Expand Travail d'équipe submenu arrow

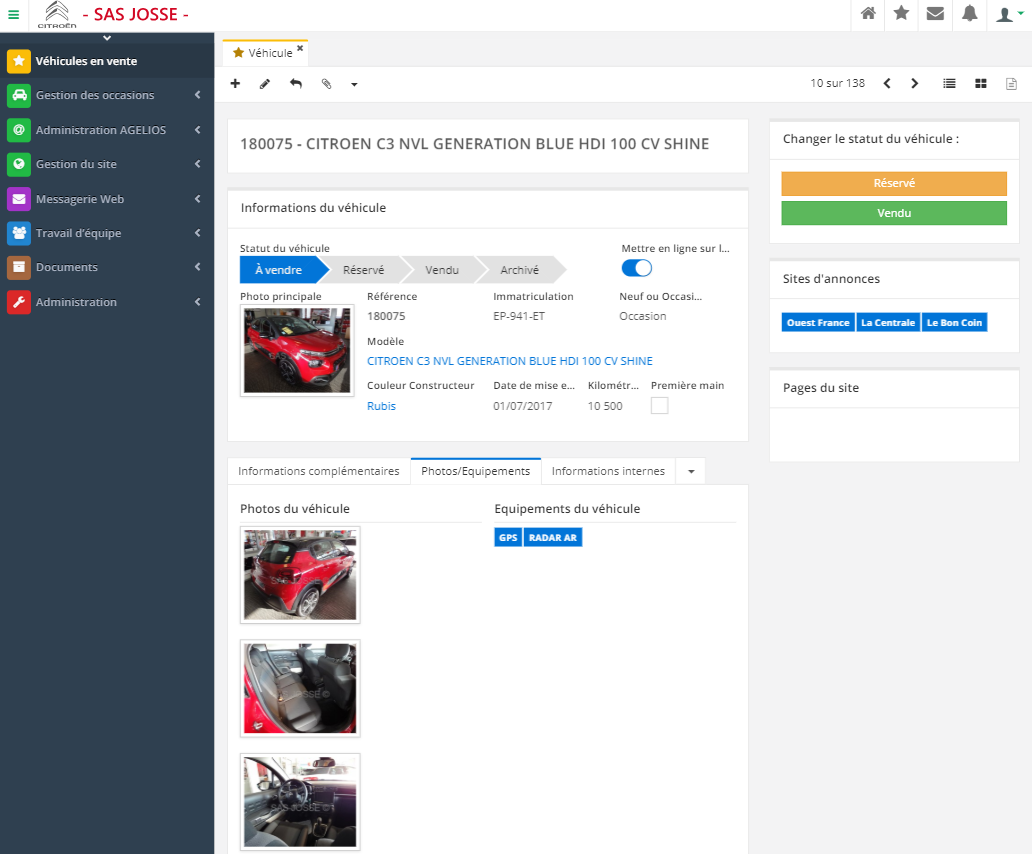pos(197,233)
